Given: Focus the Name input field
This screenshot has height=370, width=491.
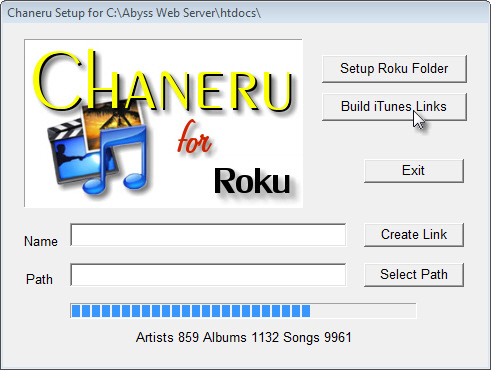Looking at the screenshot, I should [x=208, y=235].
